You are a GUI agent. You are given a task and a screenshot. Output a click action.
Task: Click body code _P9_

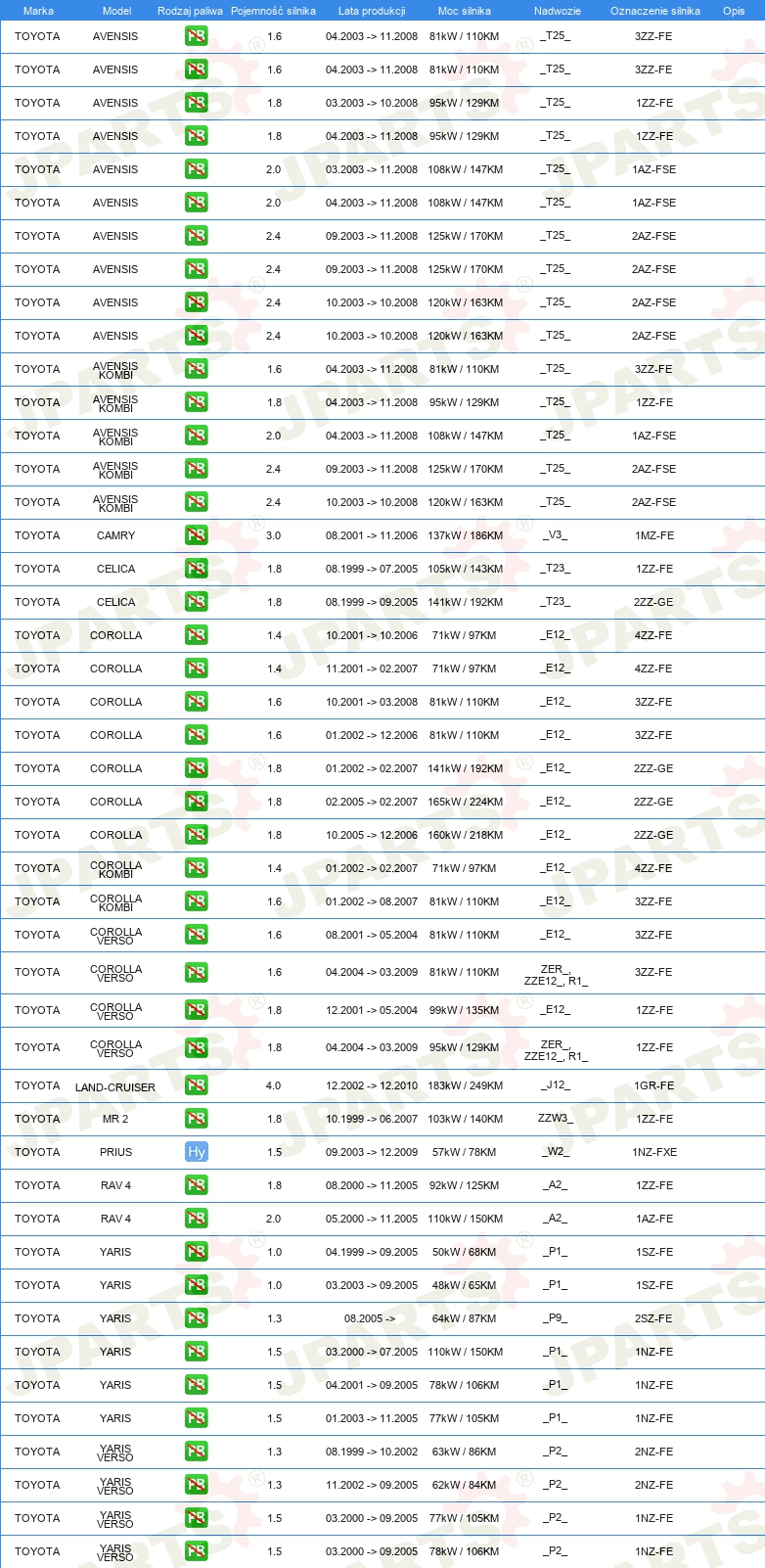pyautogui.click(x=555, y=1317)
